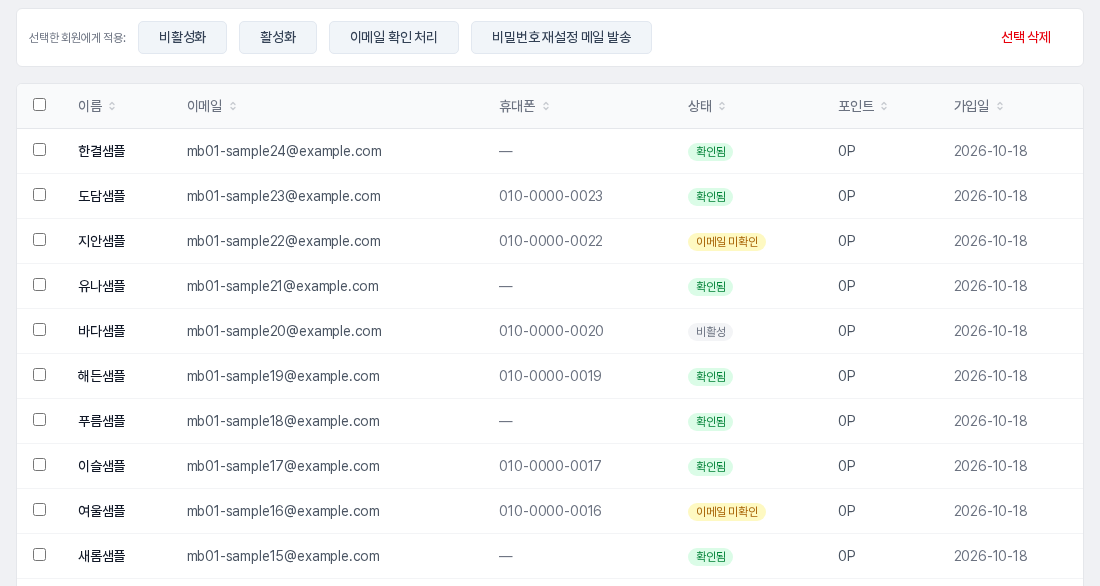The height and width of the screenshot is (586, 1100).
Task: Click email mb01-sample16@example.com
Action: tap(283, 510)
